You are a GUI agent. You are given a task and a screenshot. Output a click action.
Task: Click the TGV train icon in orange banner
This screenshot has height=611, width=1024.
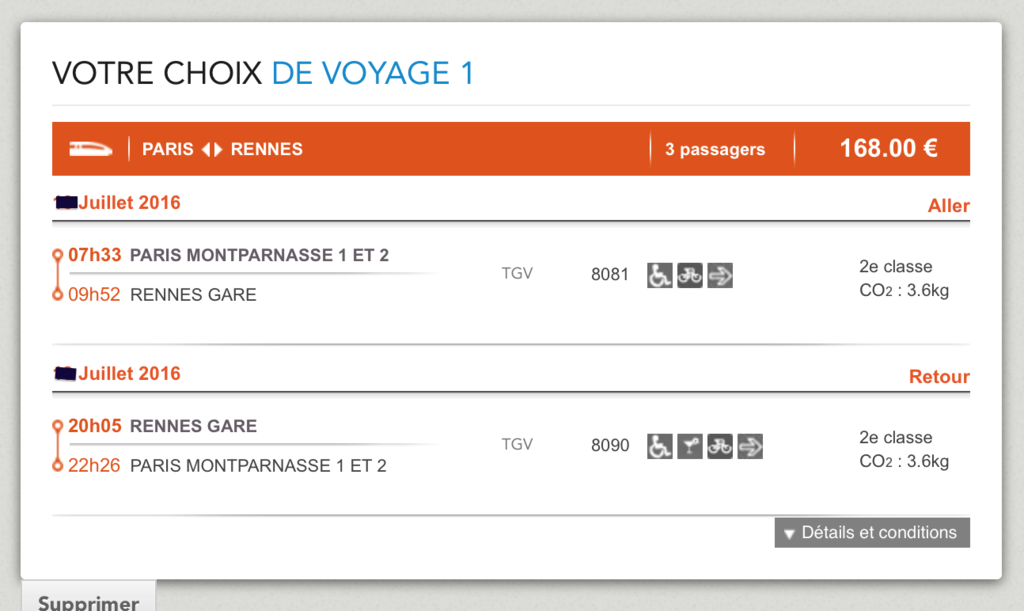pos(91,149)
